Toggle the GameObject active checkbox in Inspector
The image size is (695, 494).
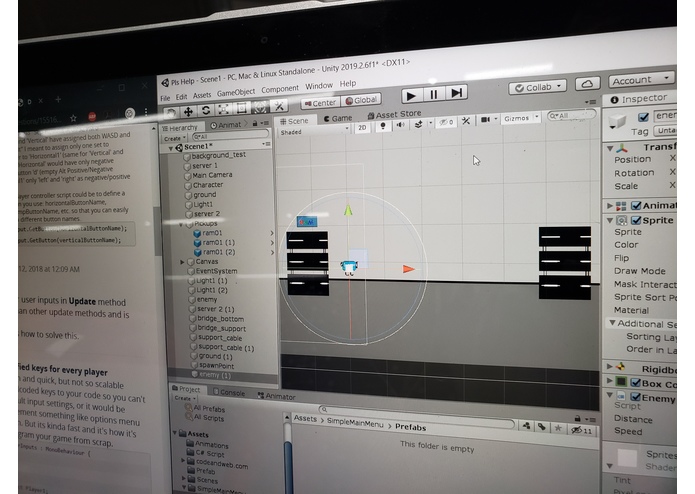point(643,117)
